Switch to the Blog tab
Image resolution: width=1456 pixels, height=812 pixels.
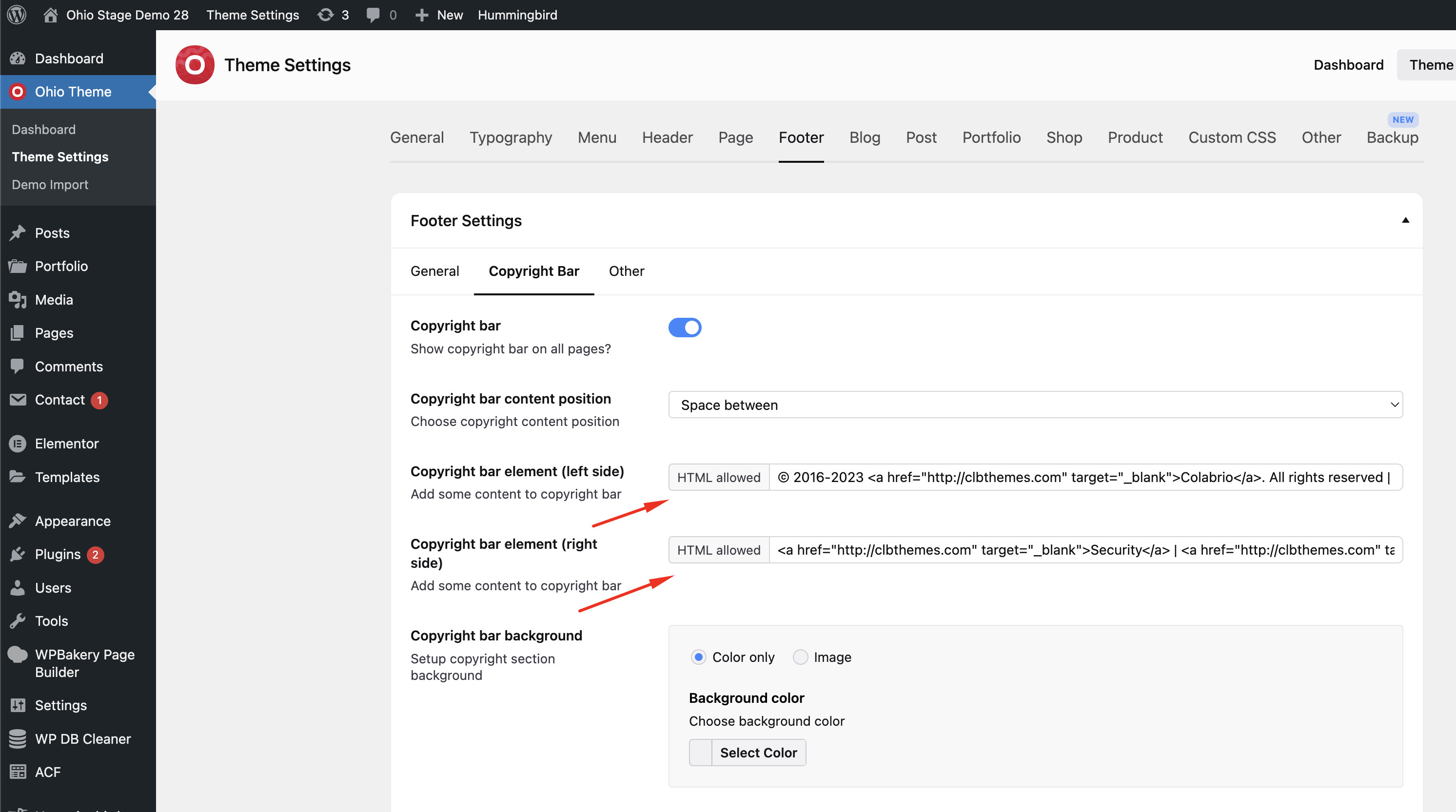coord(865,137)
